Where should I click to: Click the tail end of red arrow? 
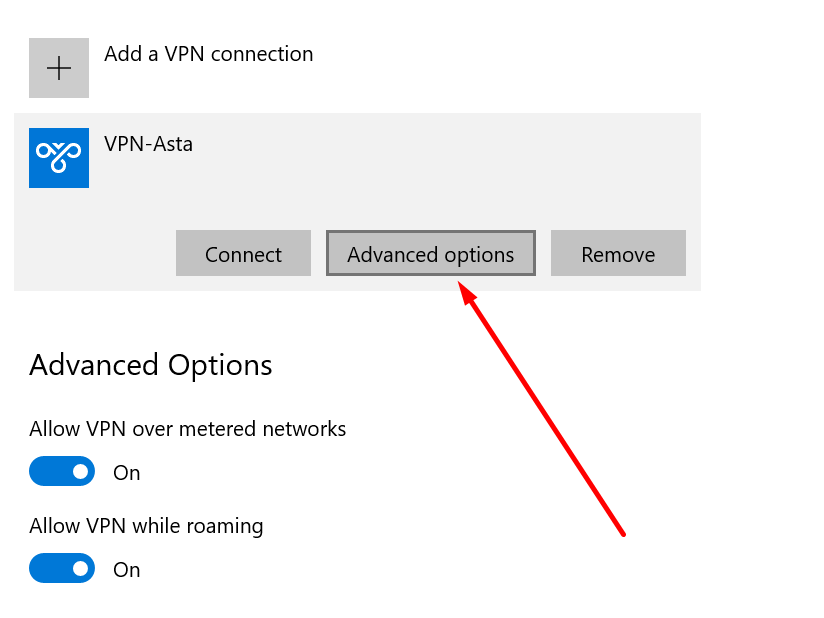click(622, 533)
